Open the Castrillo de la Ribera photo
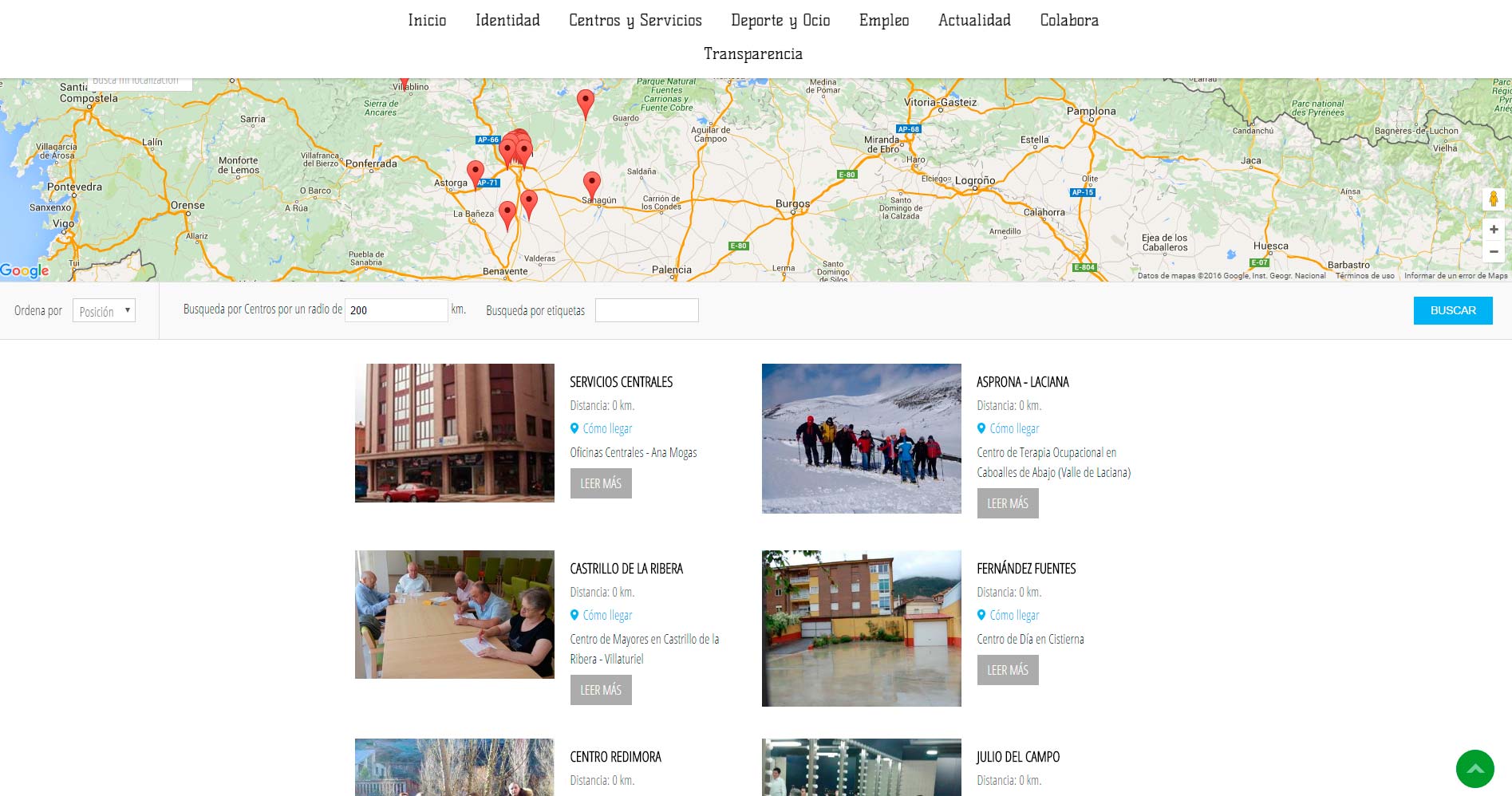The width and height of the screenshot is (1512, 796). click(x=455, y=614)
